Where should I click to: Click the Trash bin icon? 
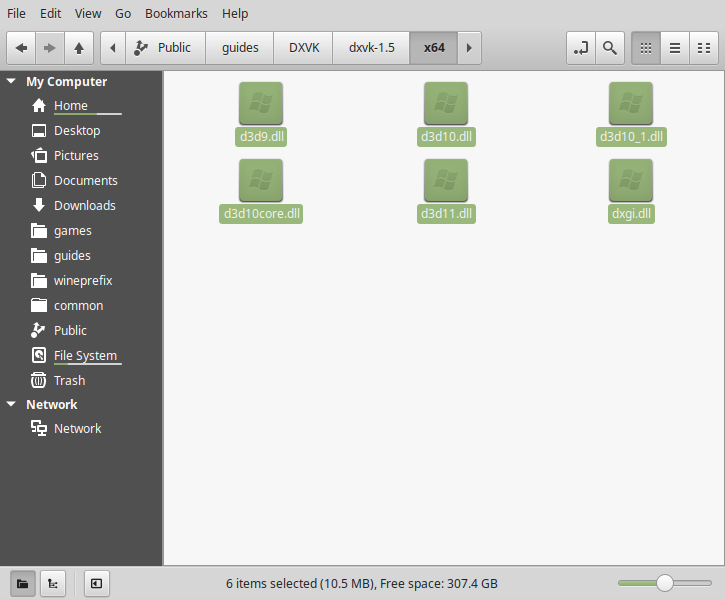(38, 380)
